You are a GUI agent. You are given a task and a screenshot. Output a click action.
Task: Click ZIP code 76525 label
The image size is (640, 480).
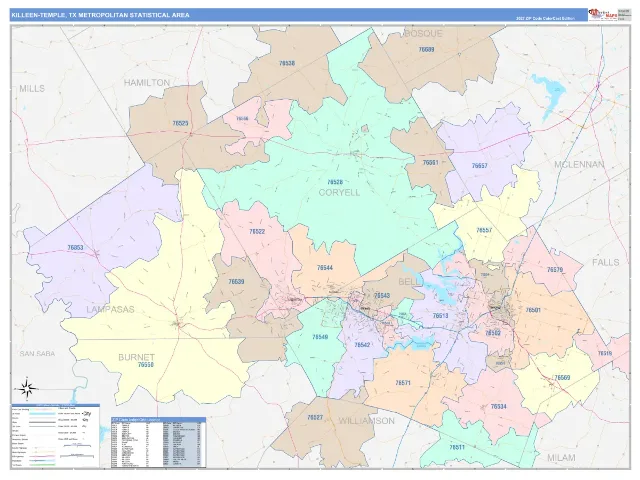click(180, 123)
